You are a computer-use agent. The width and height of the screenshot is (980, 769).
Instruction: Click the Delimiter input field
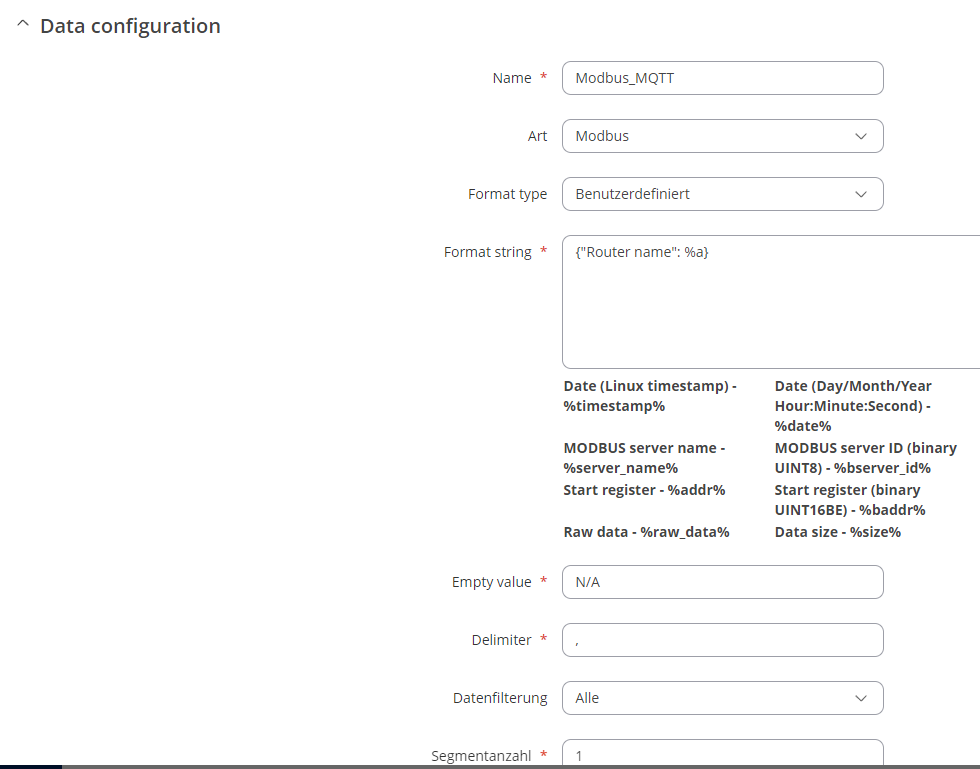click(x=722, y=640)
